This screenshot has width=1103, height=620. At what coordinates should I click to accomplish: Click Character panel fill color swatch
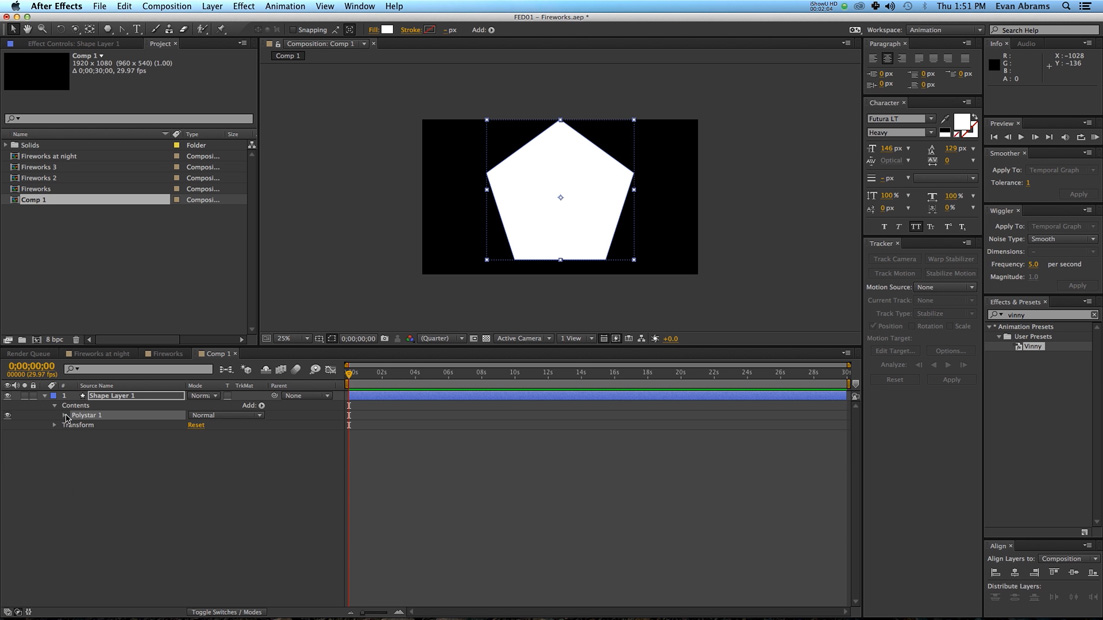[x=962, y=122]
